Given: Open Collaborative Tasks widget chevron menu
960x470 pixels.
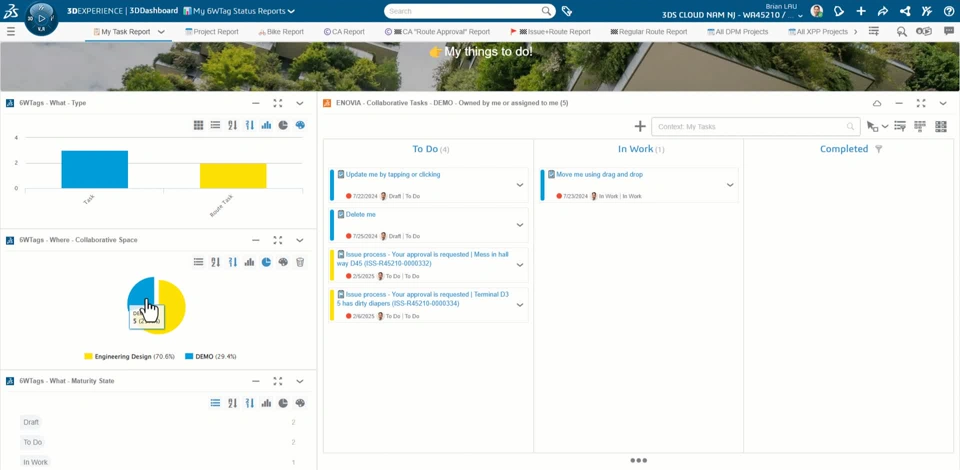Looking at the screenshot, I should 943,103.
